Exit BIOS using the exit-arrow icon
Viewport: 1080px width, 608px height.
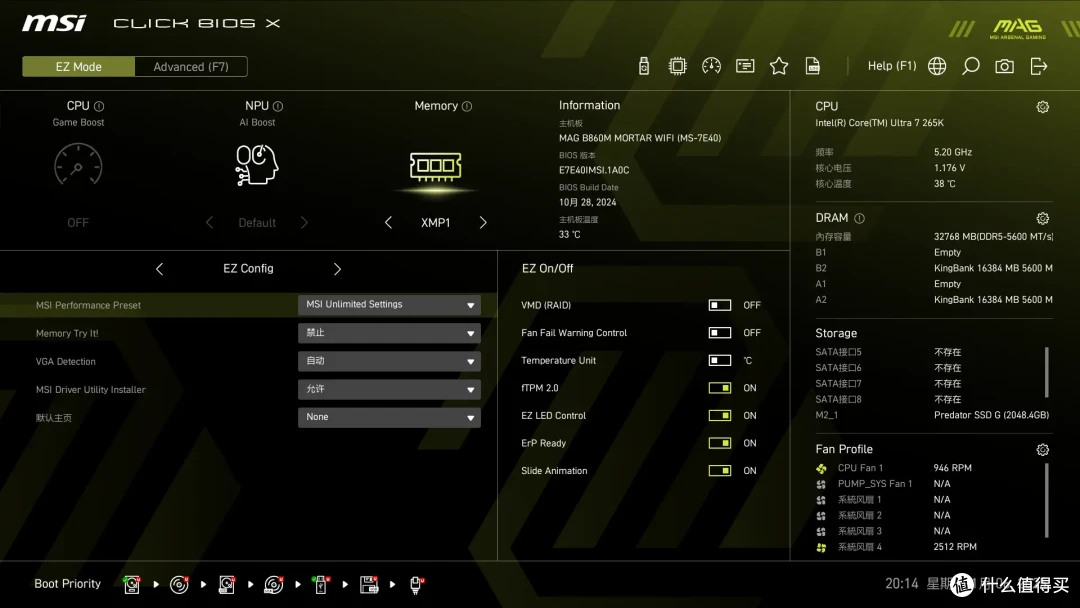click(x=1039, y=66)
